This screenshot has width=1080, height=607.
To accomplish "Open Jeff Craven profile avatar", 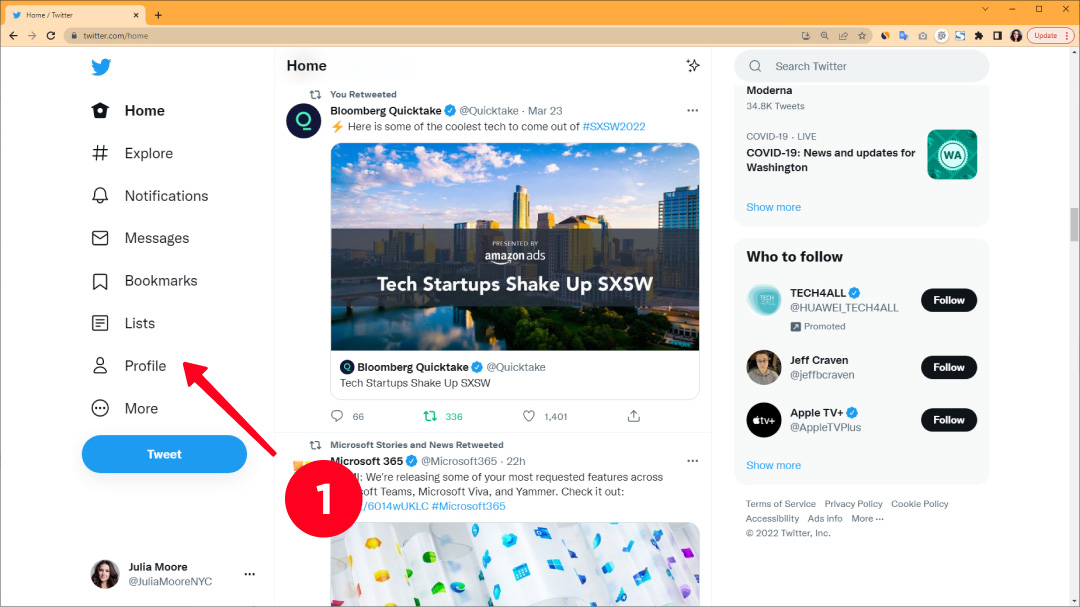I will [764, 367].
